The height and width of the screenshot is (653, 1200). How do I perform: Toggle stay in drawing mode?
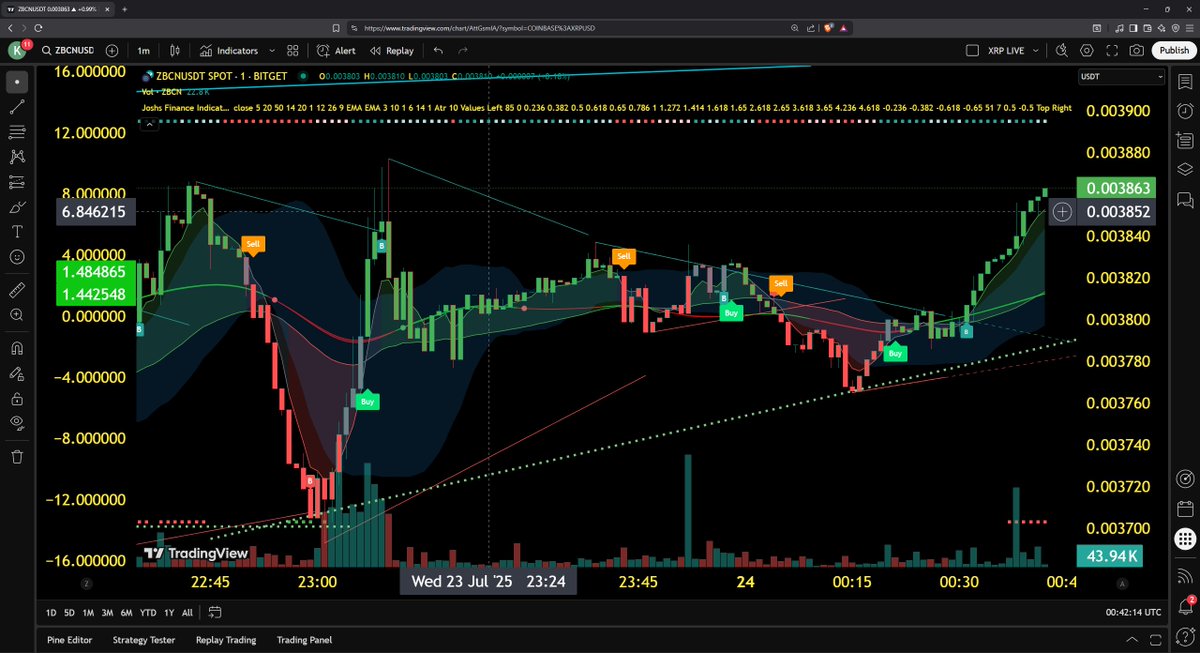point(17,373)
